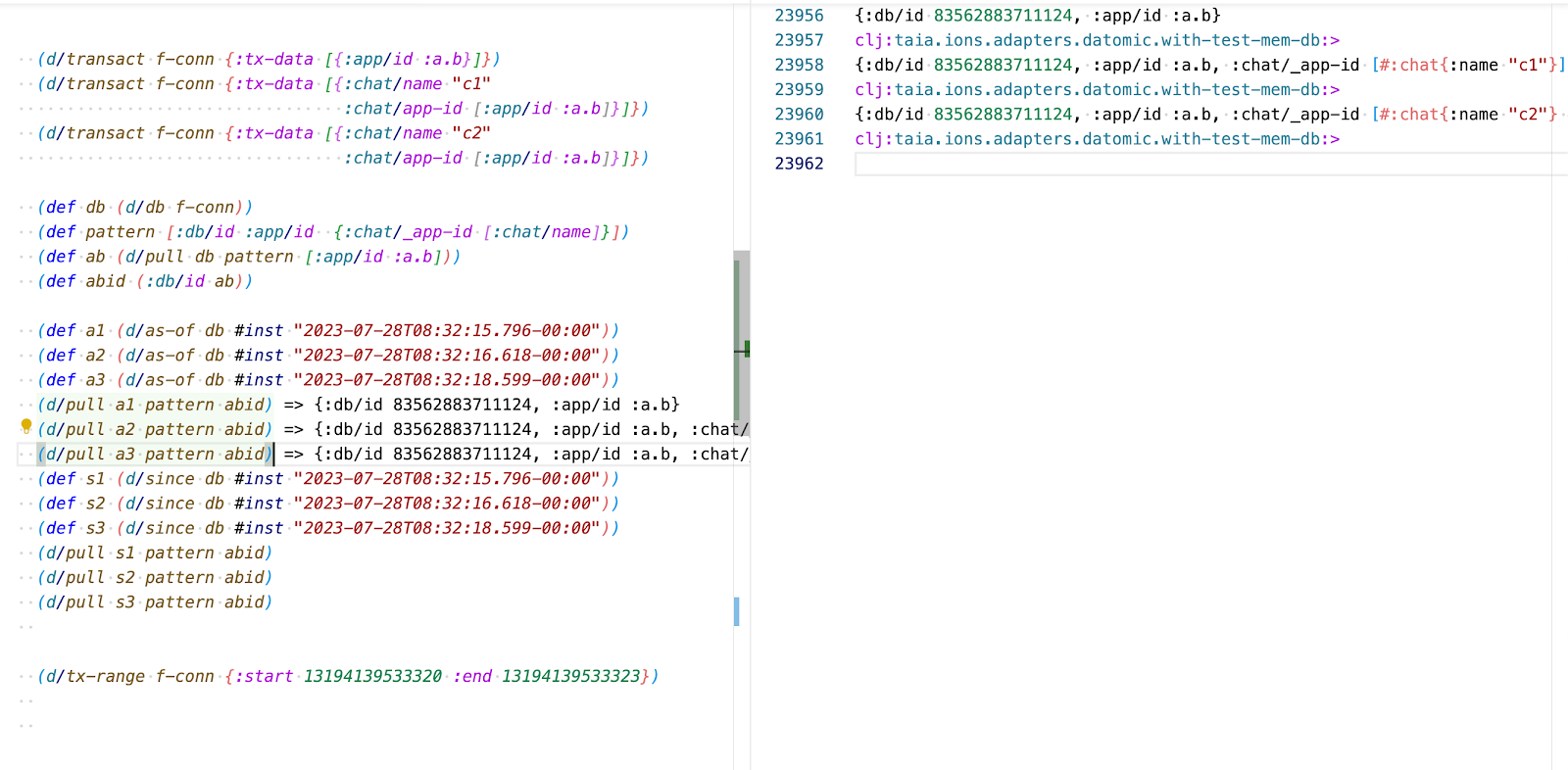Click the (def s2 (d/since db ...)) line
The width and height of the screenshot is (1568, 770).
328,504
